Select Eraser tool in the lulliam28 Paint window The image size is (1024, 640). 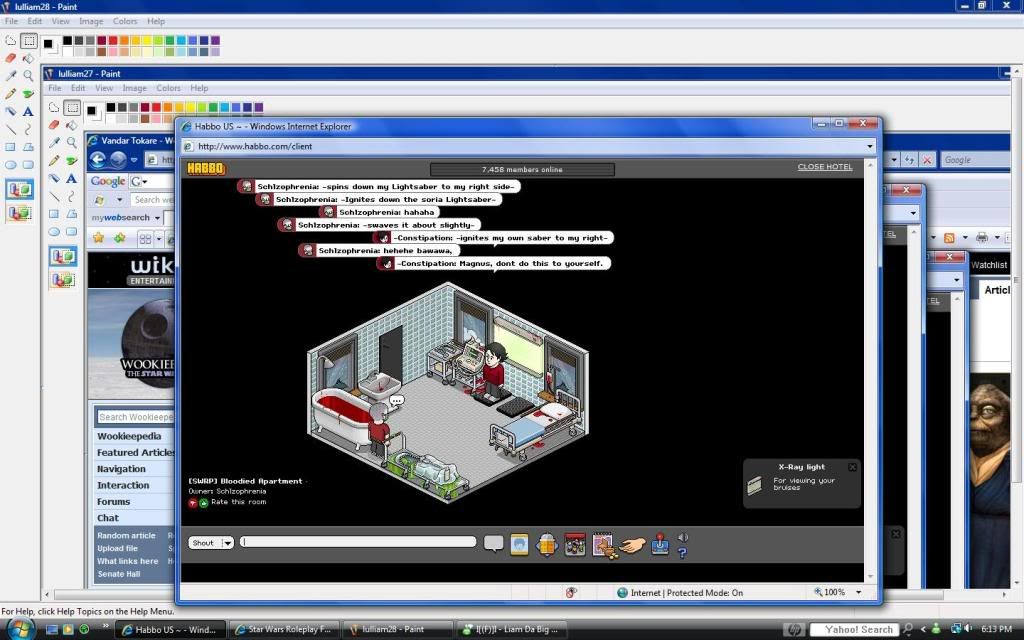(x=11, y=58)
